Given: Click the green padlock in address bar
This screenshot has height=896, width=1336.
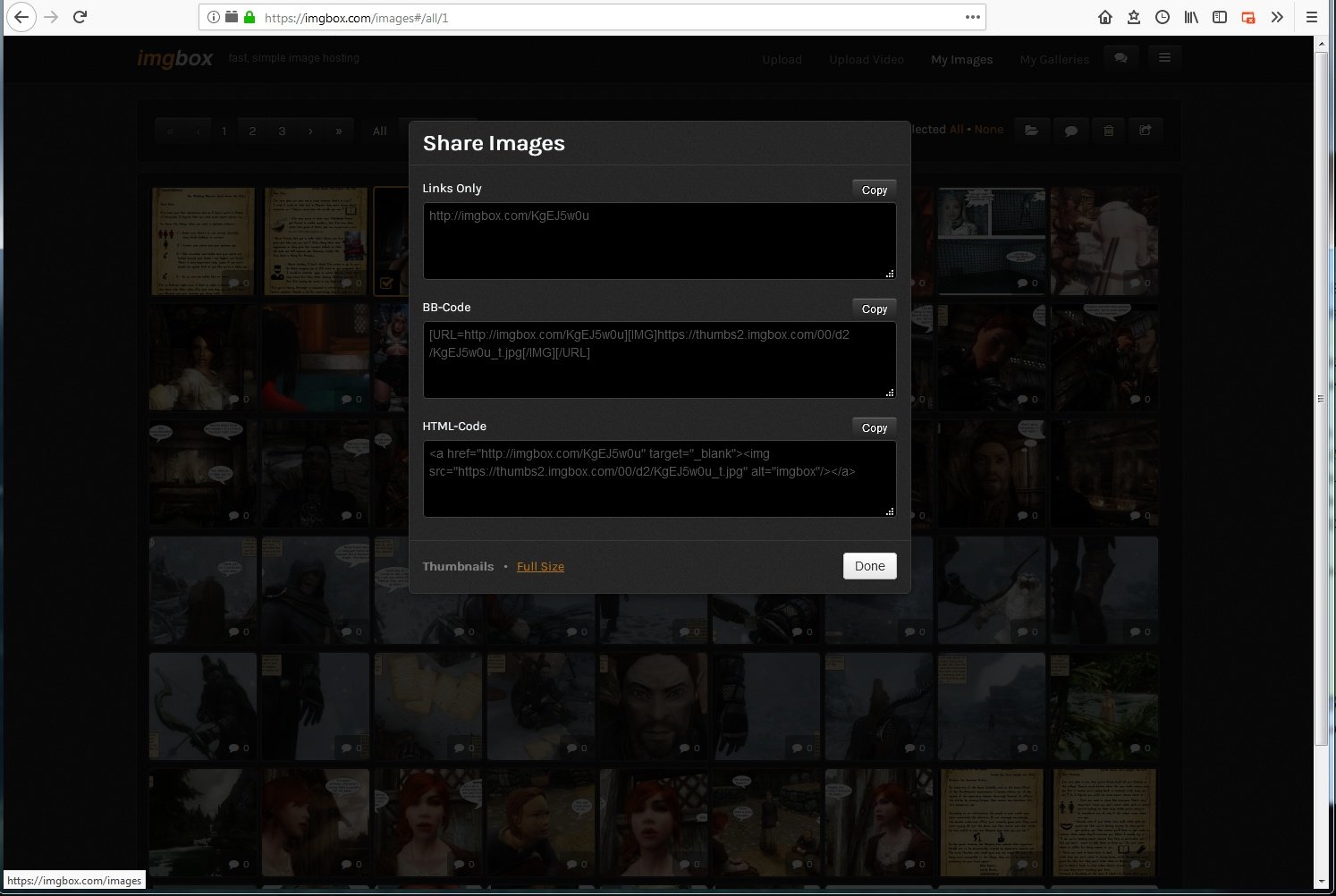Looking at the screenshot, I should [249, 17].
